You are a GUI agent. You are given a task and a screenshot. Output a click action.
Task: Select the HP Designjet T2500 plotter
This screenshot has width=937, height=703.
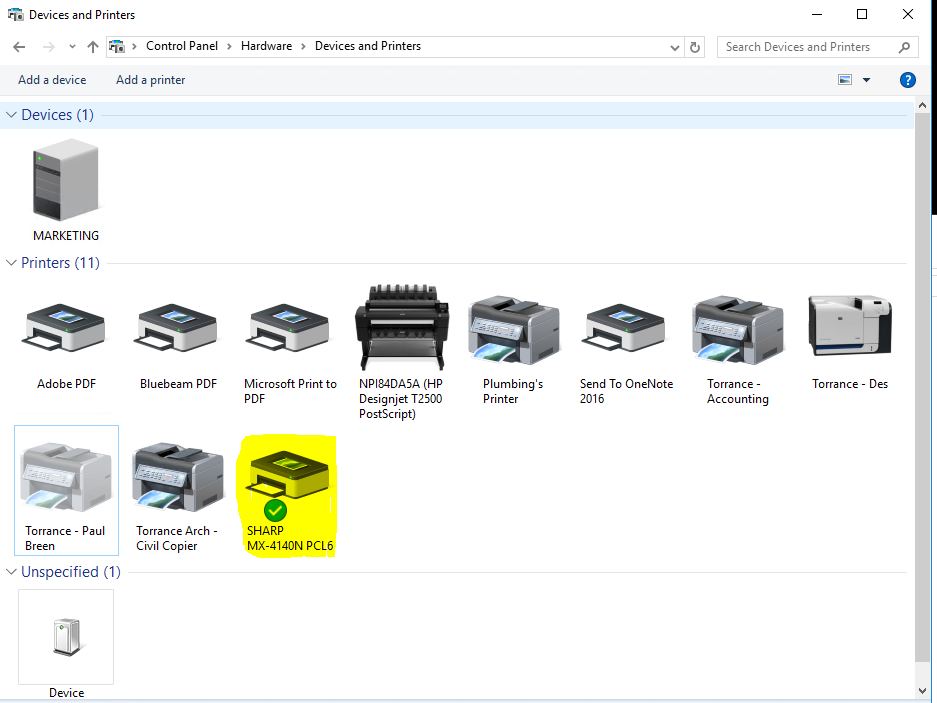400,327
